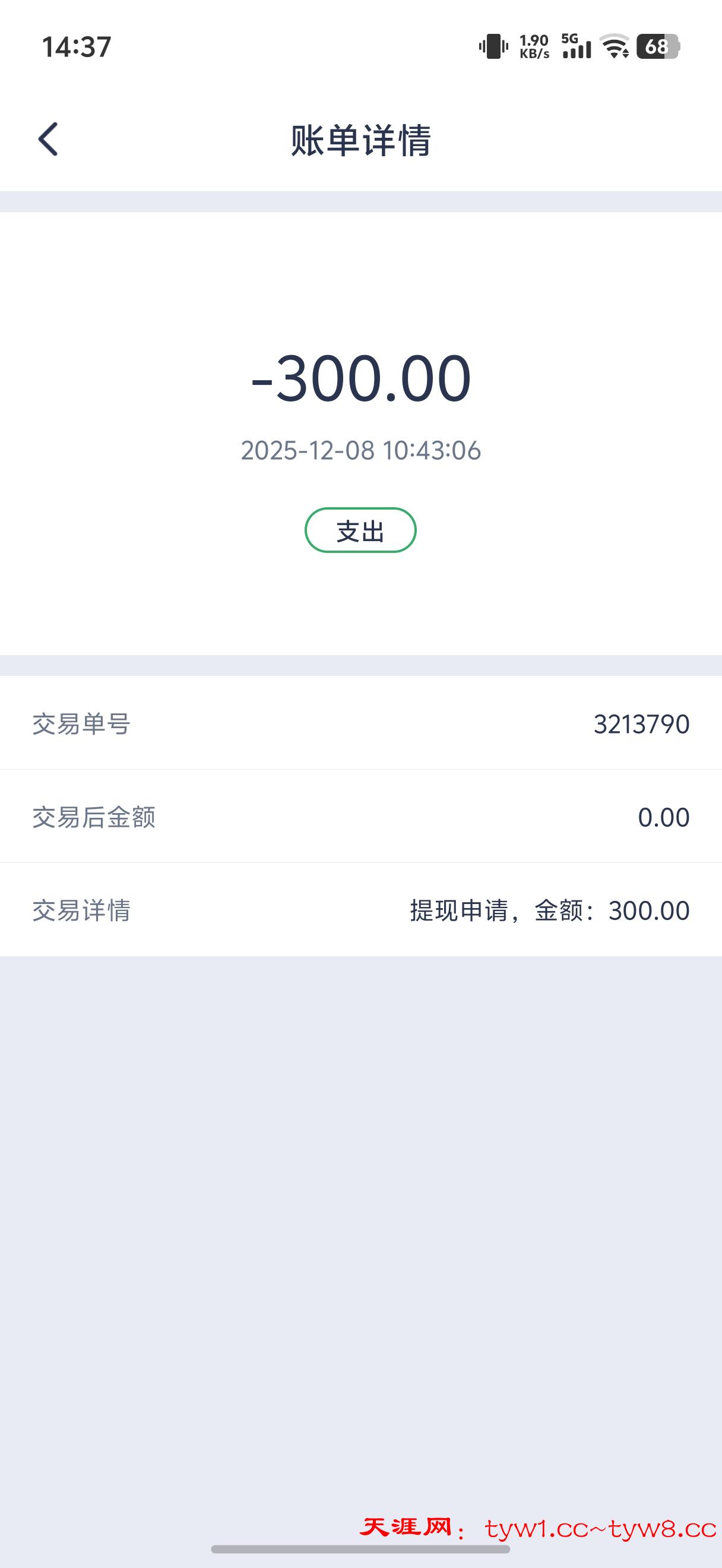Tap the -300.00 amount text
Viewport: 722px width, 1568px height.
(360, 378)
